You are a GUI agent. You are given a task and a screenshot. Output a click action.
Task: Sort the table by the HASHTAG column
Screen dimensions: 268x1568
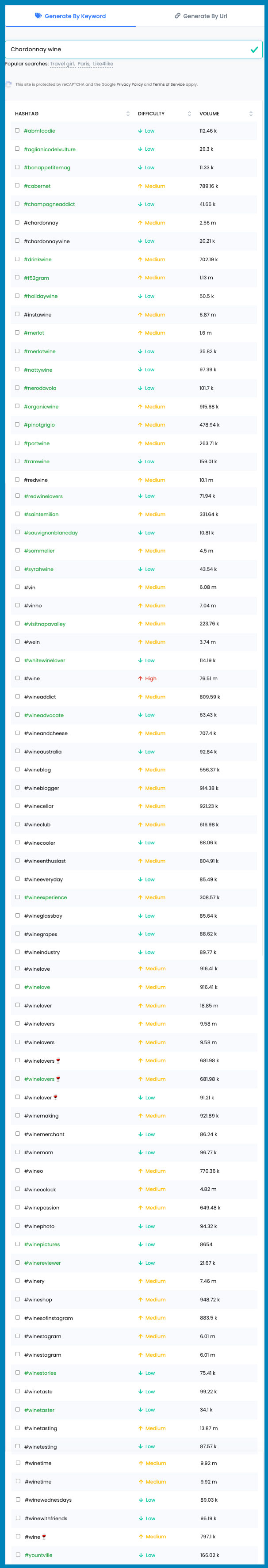(x=128, y=114)
